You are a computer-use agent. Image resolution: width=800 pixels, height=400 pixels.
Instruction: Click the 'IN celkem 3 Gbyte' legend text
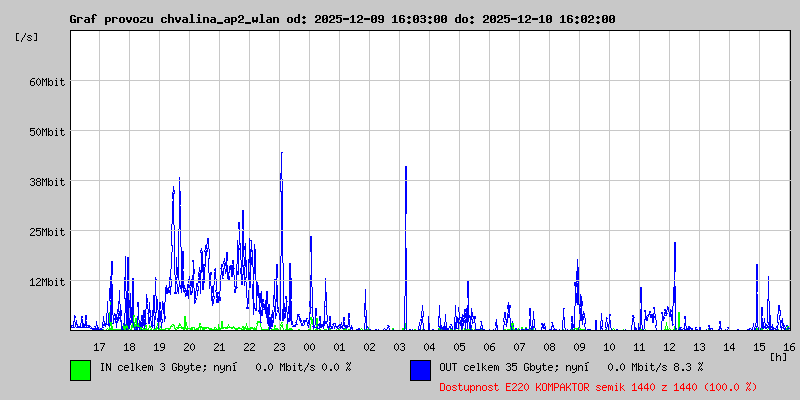[x=152, y=367]
